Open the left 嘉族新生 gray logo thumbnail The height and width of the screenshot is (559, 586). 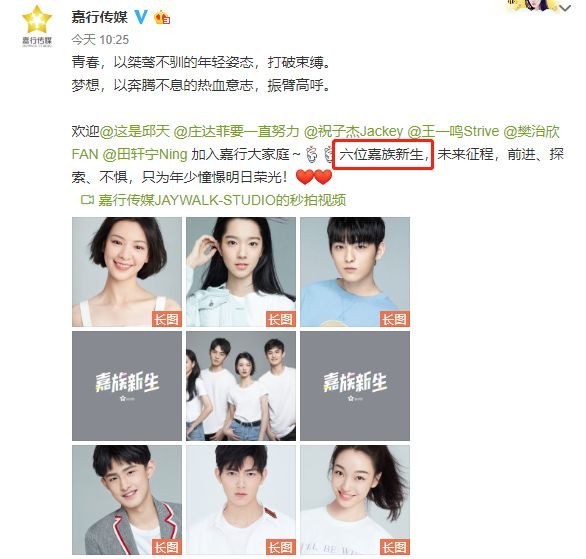[127, 386]
